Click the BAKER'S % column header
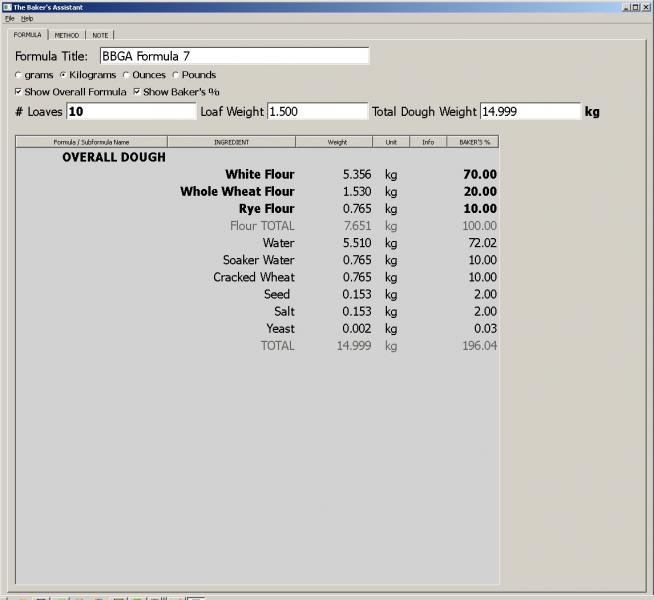Viewport: 654px width, 600px height. pyautogui.click(x=472, y=142)
